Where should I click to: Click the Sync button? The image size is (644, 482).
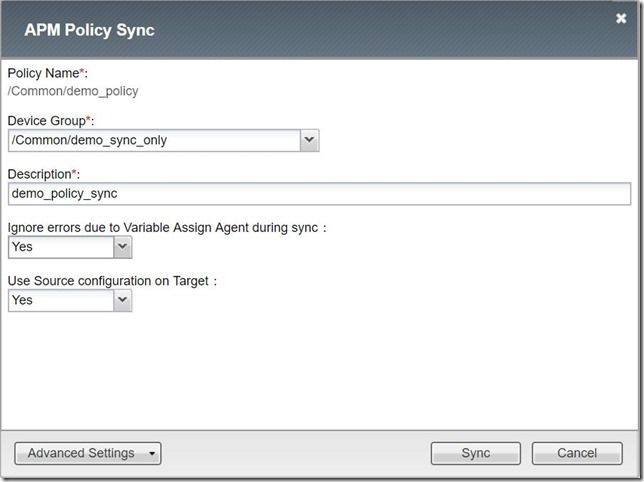[476, 453]
